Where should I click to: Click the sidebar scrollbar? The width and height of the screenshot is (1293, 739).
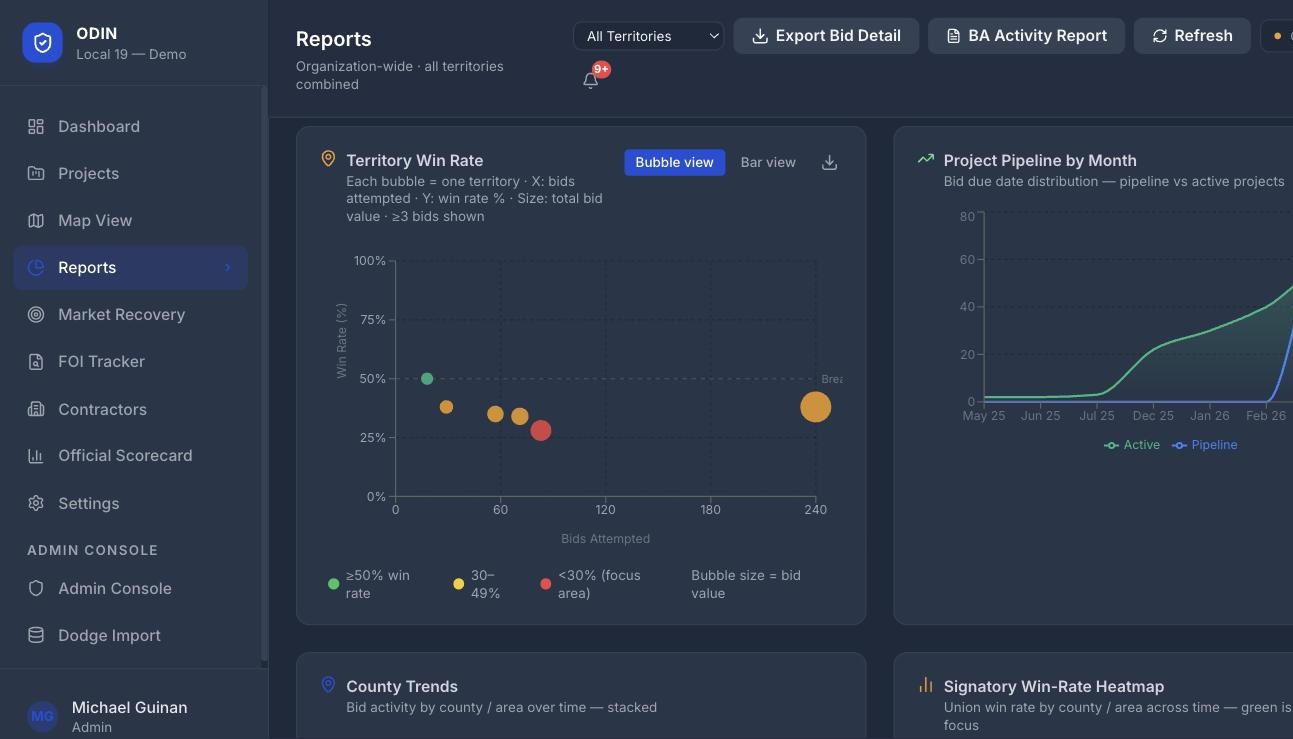264,375
